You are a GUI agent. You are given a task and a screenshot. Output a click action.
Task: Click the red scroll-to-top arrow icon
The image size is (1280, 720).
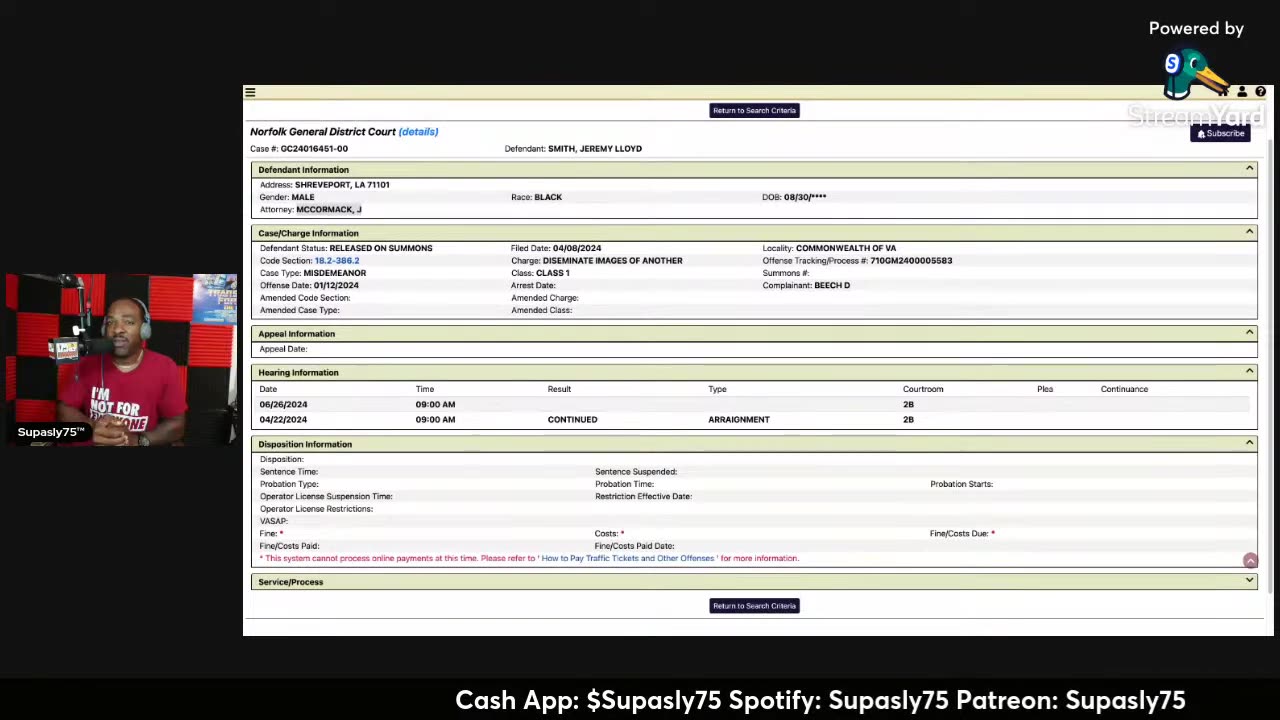[x=1250, y=561]
